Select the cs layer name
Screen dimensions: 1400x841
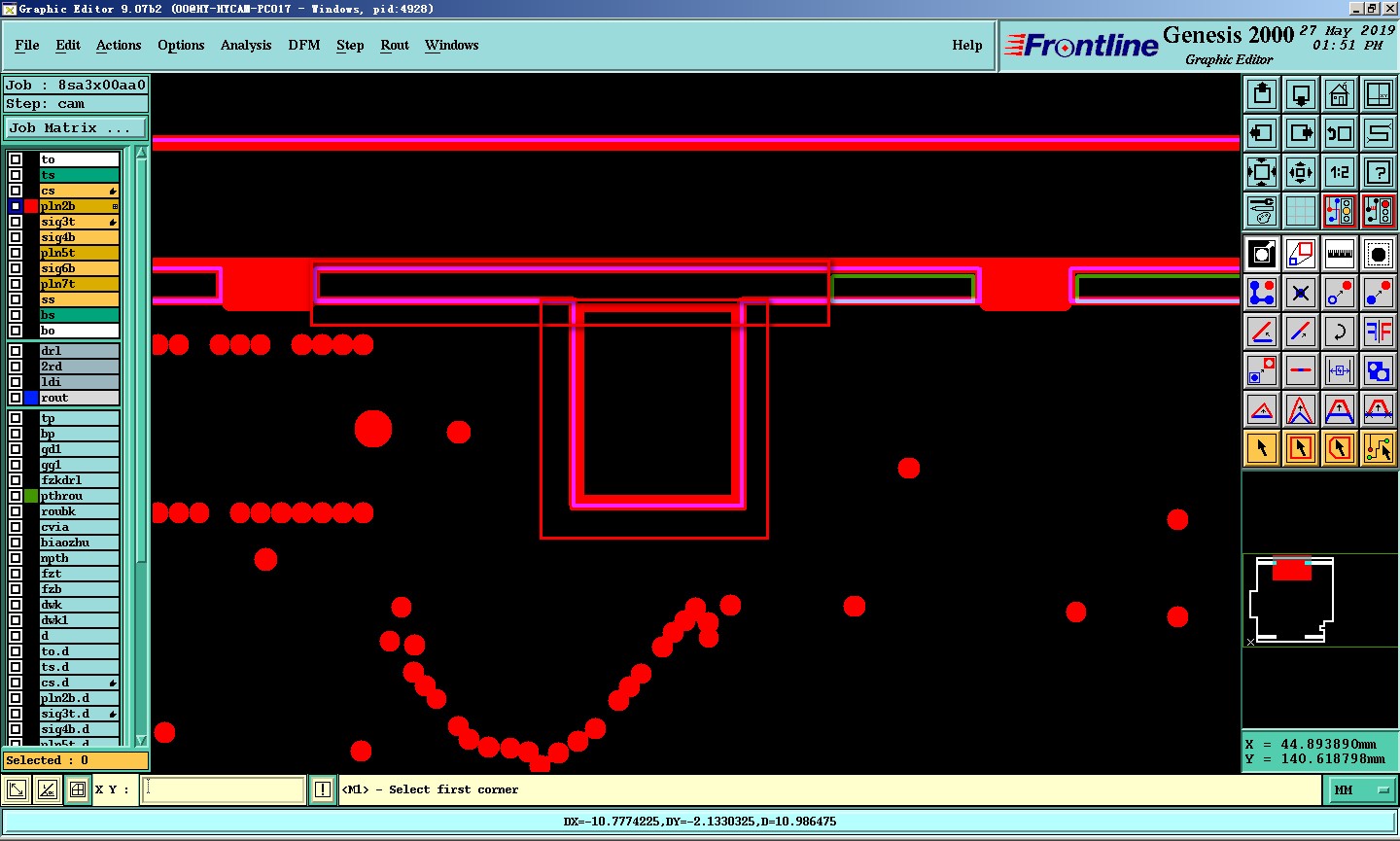coord(79,191)
